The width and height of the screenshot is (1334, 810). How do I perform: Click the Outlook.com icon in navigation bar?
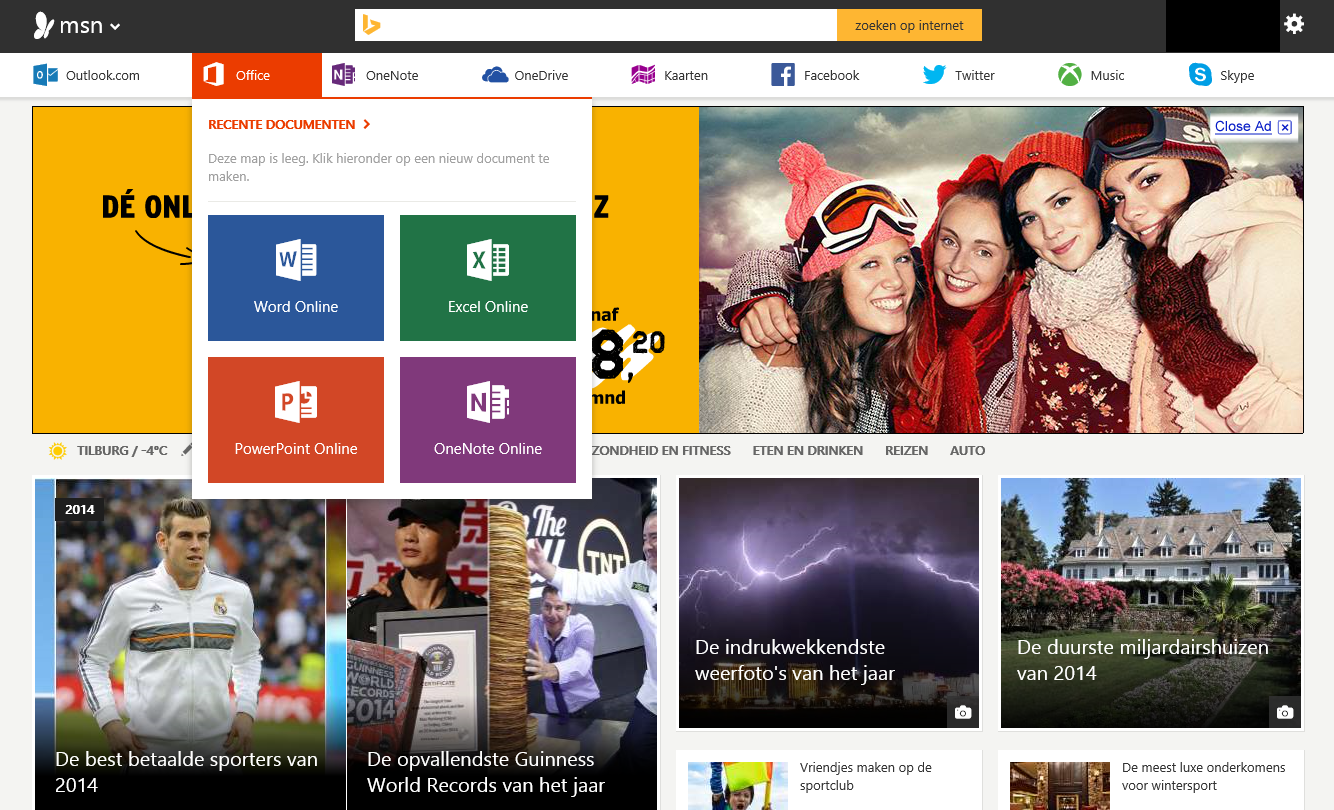click(x=46, y=75)
